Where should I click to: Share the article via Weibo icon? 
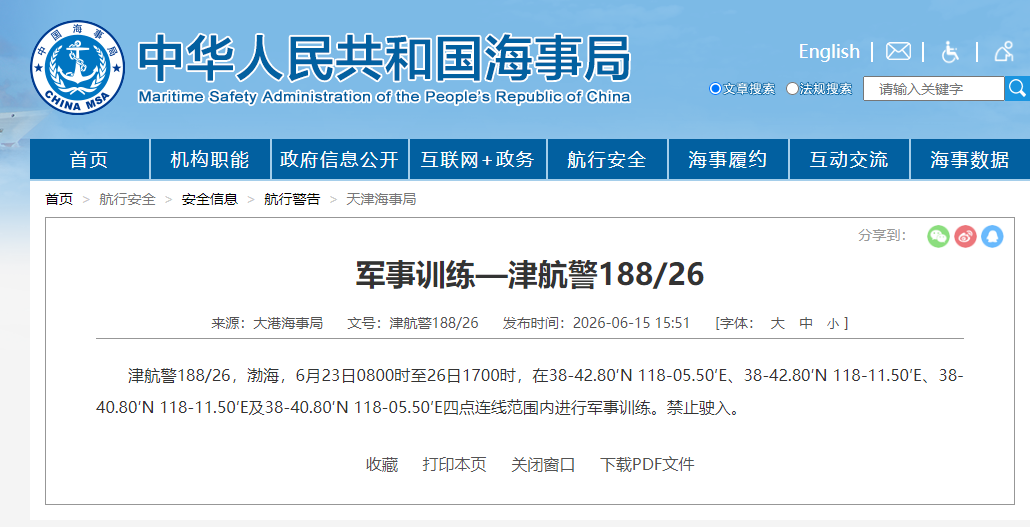click(x=965, y=236)
